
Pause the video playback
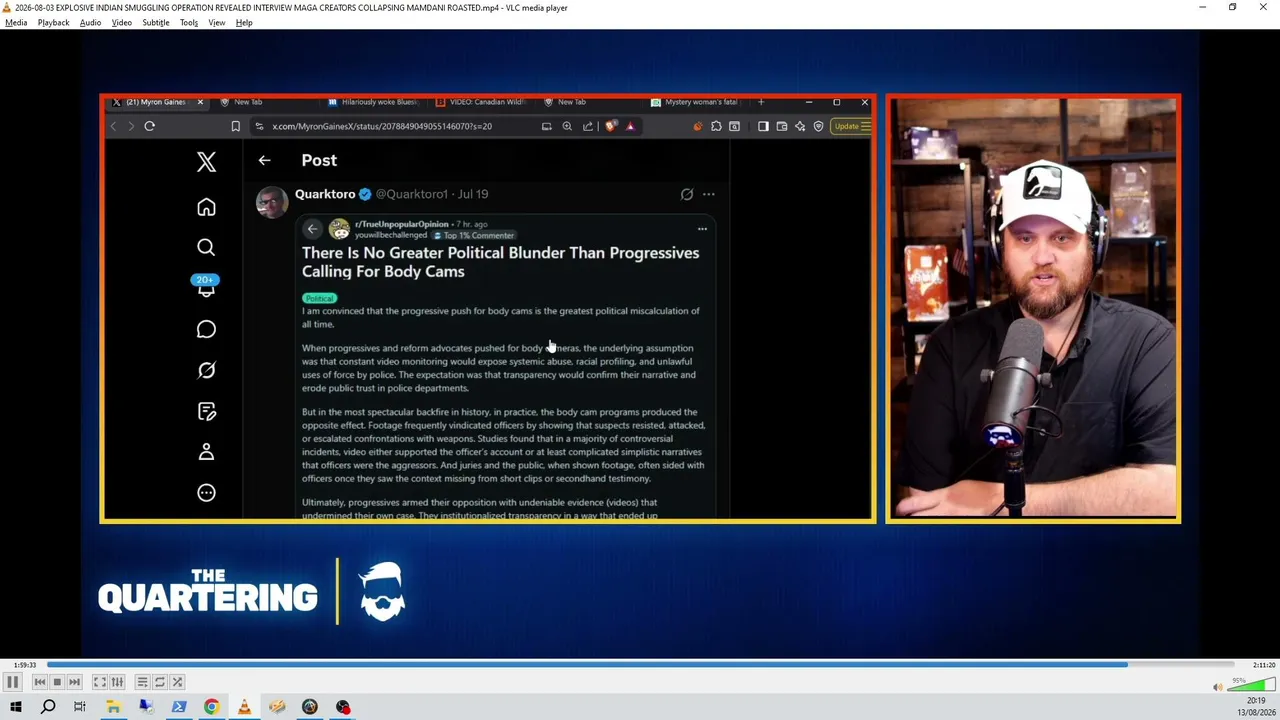pos(12,682)
